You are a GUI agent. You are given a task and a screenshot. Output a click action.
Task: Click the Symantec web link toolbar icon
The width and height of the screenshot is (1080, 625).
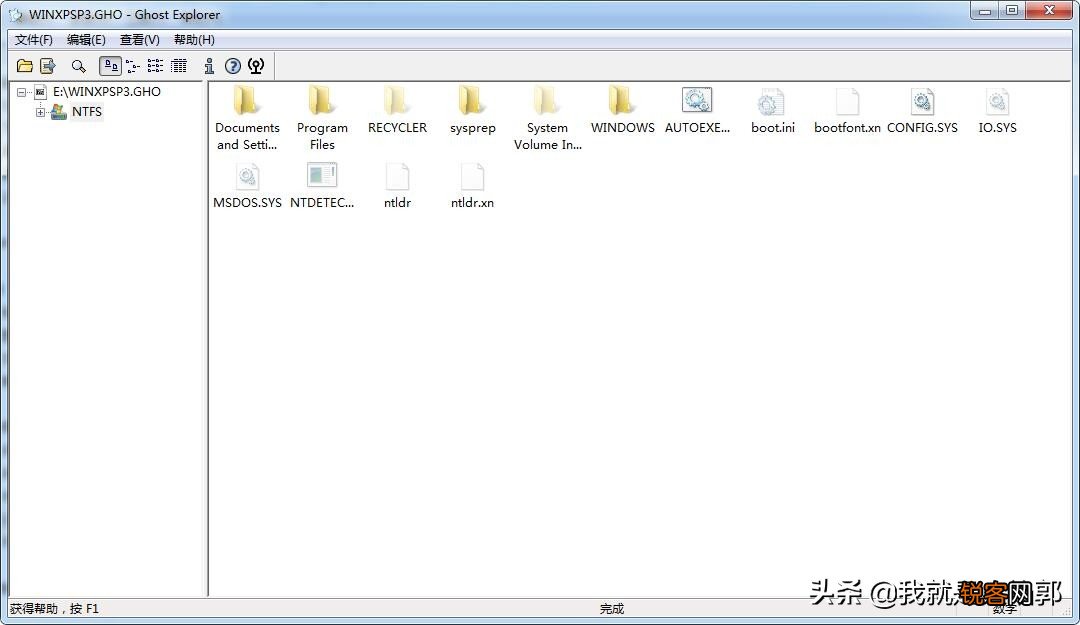(256, 66)
